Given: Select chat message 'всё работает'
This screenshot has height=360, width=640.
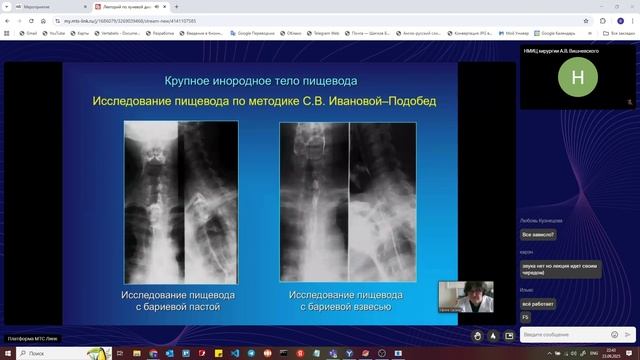Looking at the screenshot, I should coord(538,304).
